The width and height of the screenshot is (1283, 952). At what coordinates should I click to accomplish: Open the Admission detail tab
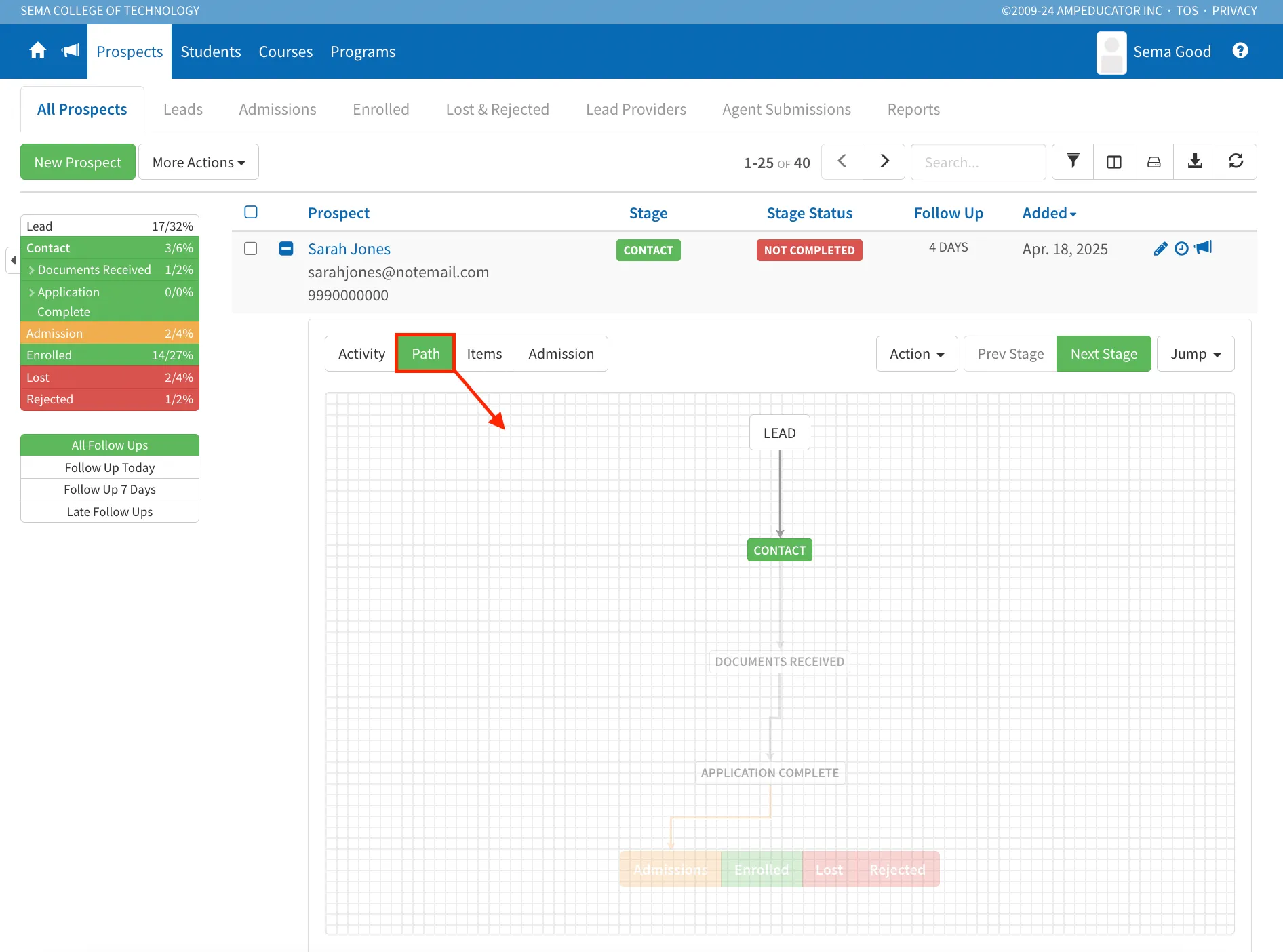(x=561, y=354)
